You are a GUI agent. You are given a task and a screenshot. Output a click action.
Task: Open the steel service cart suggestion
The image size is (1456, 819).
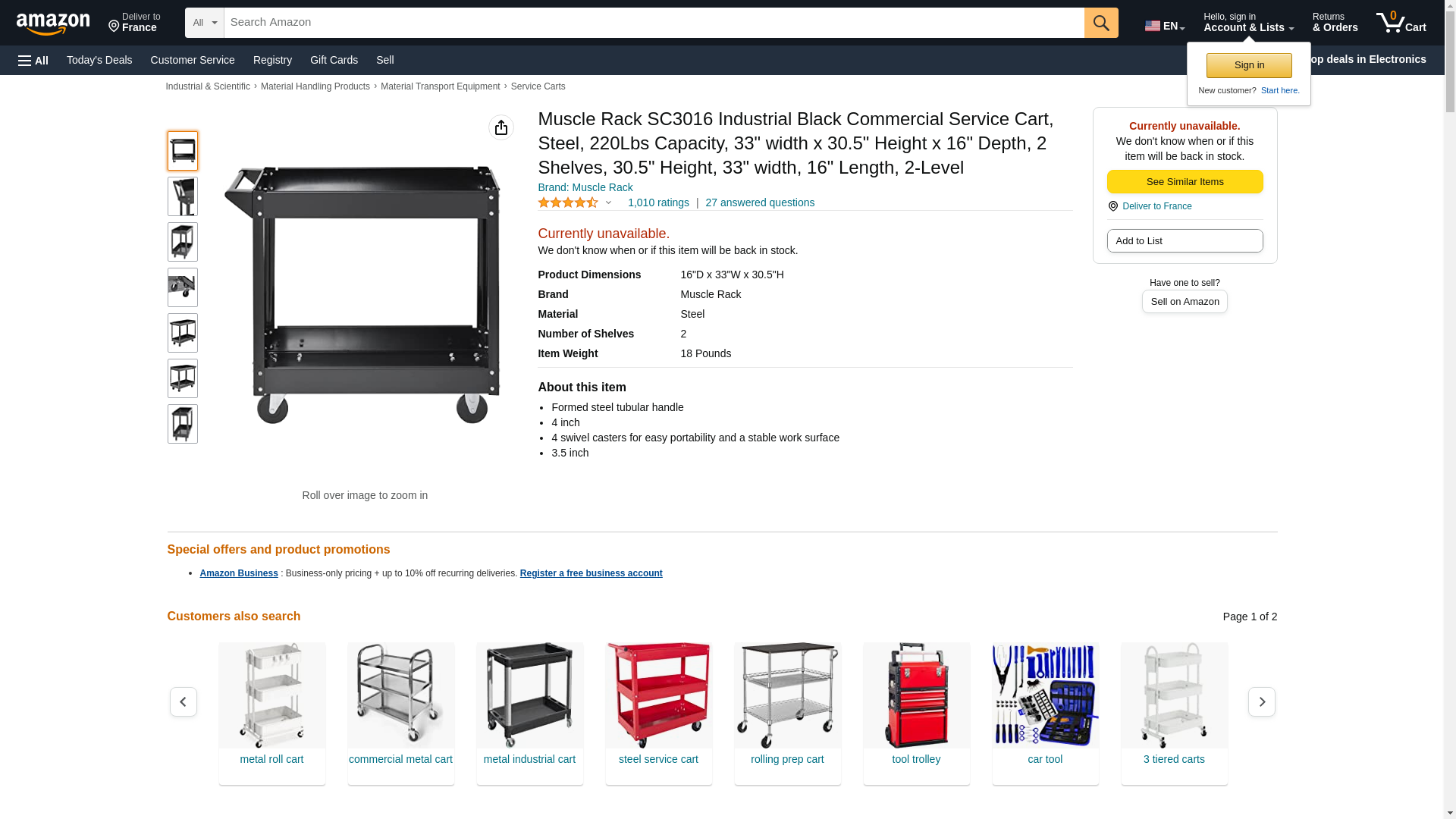659,713
